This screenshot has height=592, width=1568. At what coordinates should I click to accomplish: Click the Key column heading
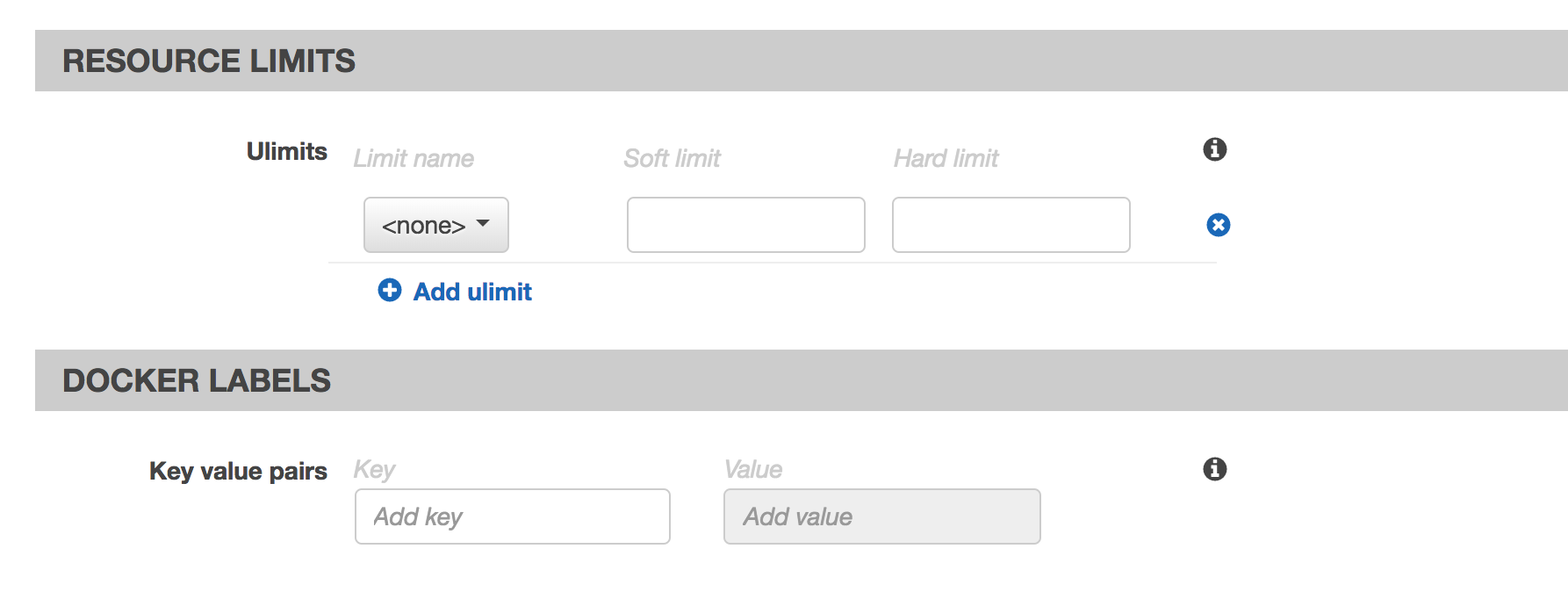point(374,469)
